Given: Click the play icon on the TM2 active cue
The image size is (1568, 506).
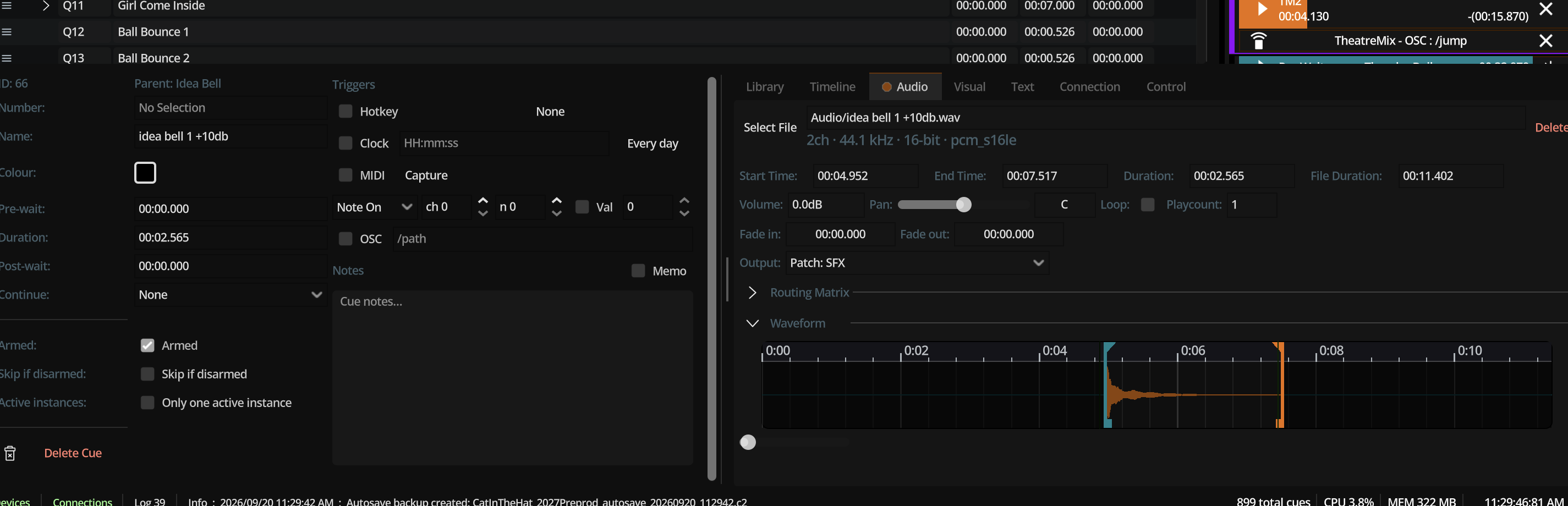Looking at the screenshot, I should [x=1263, y=9].
